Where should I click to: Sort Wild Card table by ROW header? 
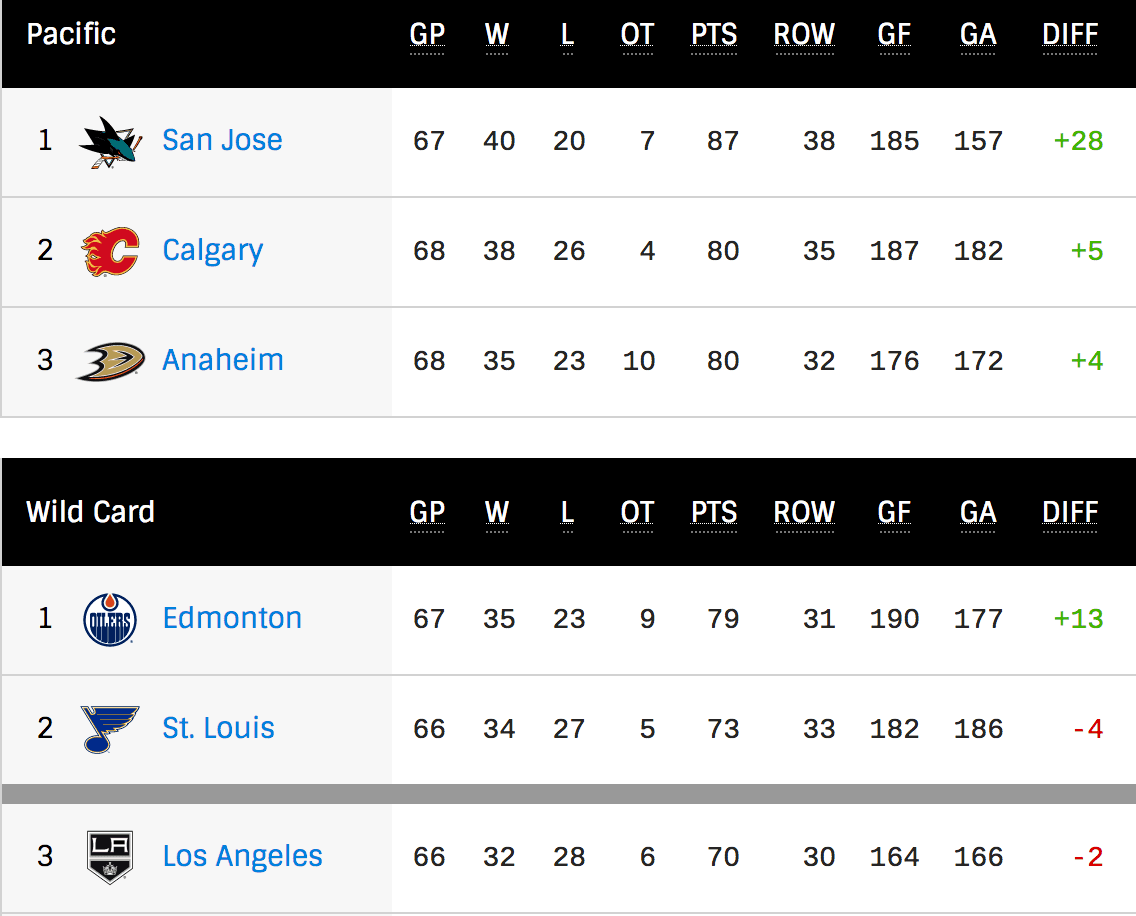coord(804,513)
